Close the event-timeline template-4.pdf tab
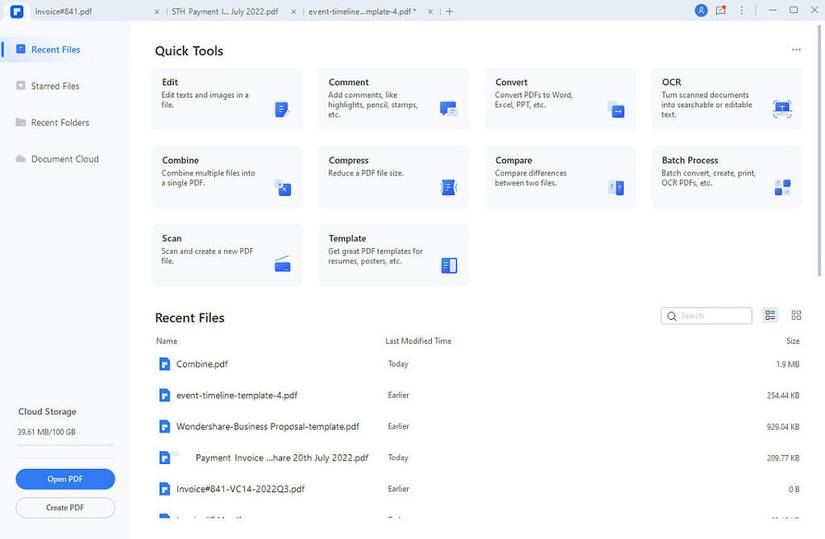Viewport: 825px width, 539px height. click(430, 11)
